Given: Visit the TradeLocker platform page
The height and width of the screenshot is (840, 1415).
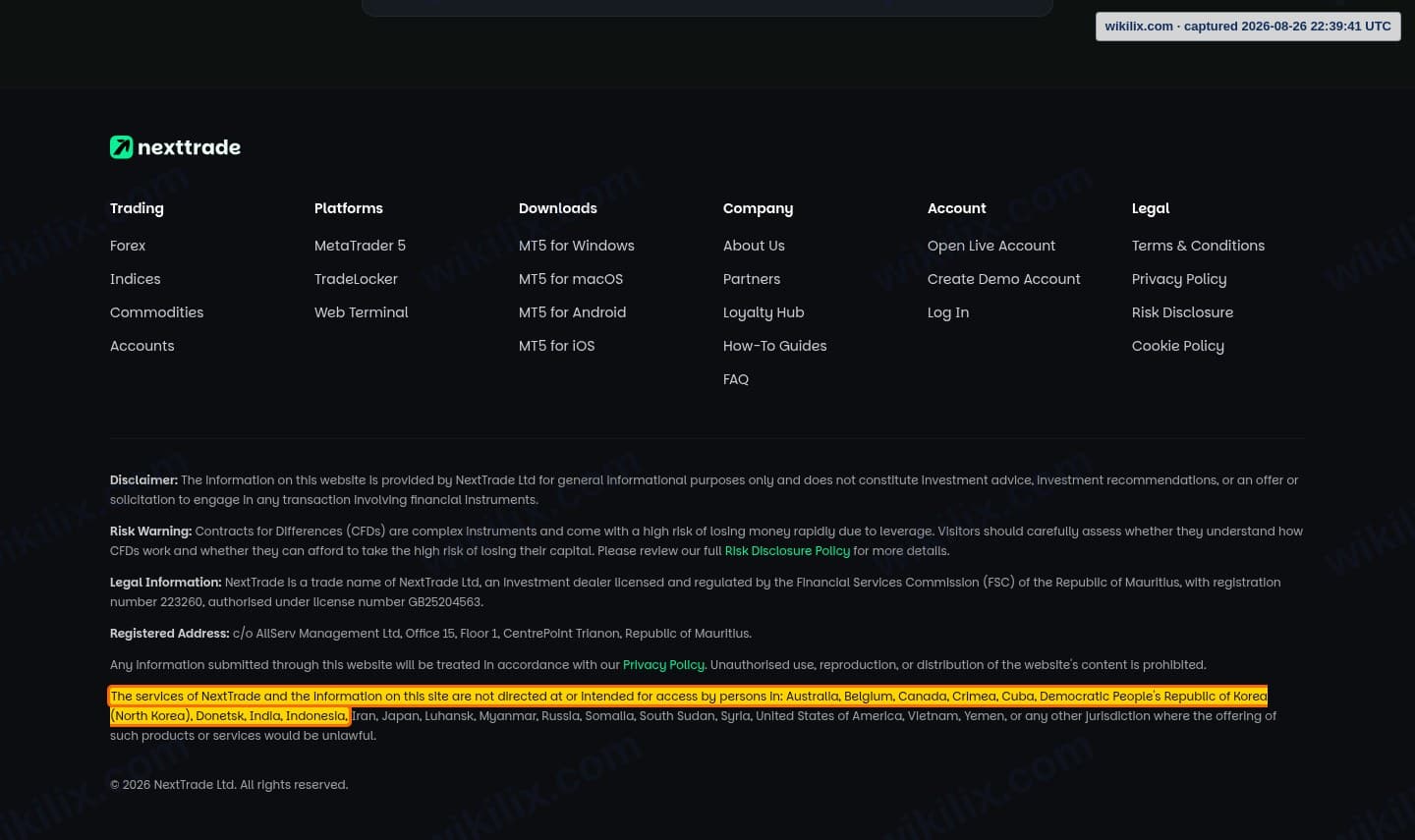Looking at the screenshot, I should tap(356, 279).
